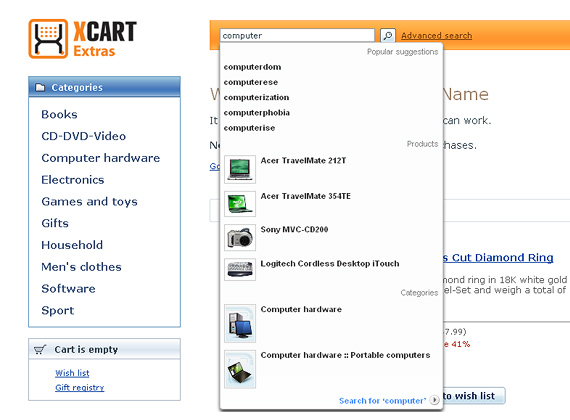Screen dimensions: 570x420
Task: Choose product Acer TravelMate 212T
Action: tap(303, 160)
